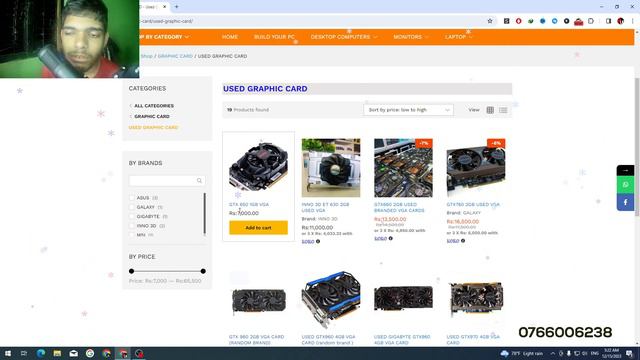The width and height of the screenshot is (640, 360).
Task: Expand Laptop menu
Action: click(x=458, y=37)
